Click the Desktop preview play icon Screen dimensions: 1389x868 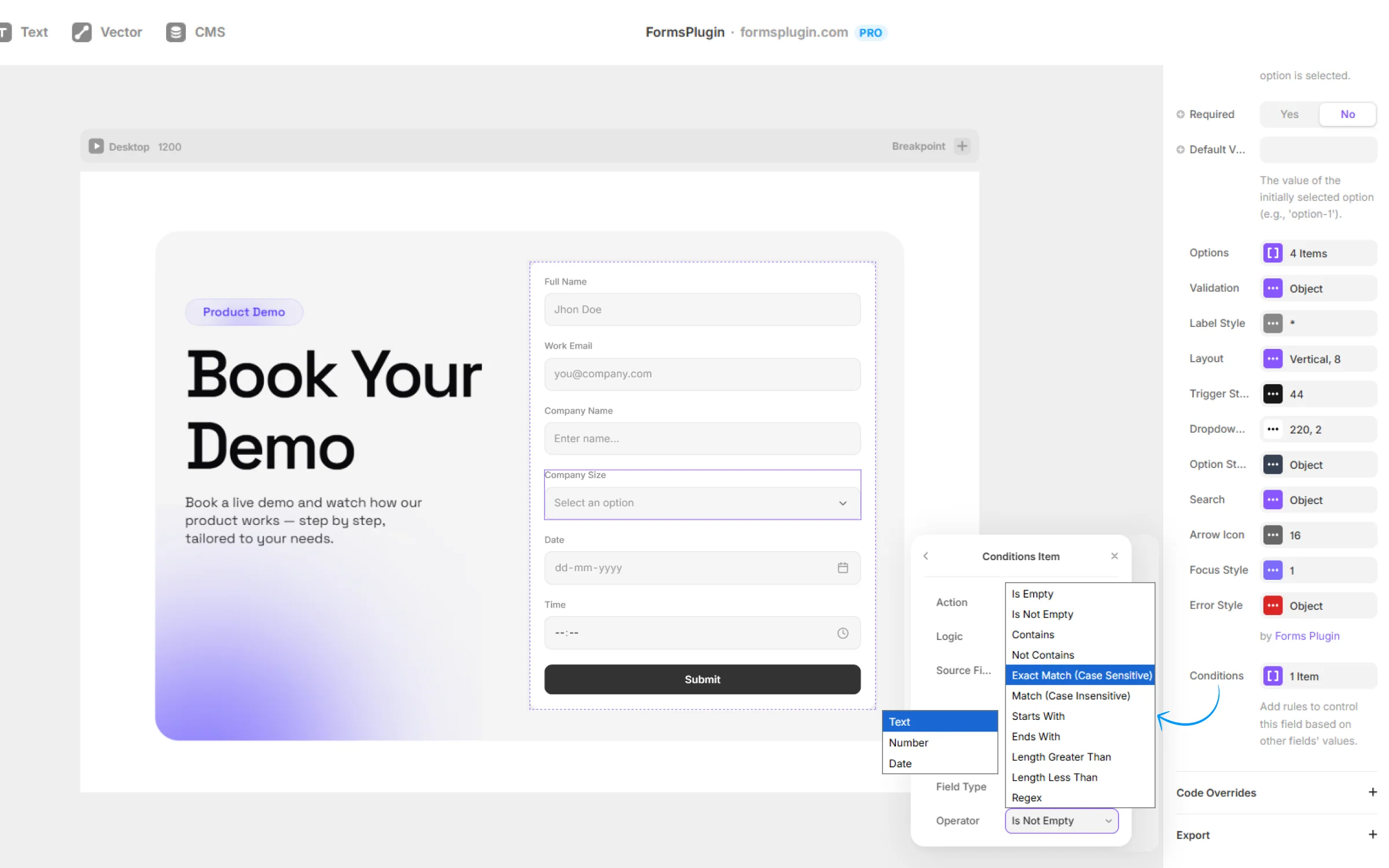tap(96, 146)
